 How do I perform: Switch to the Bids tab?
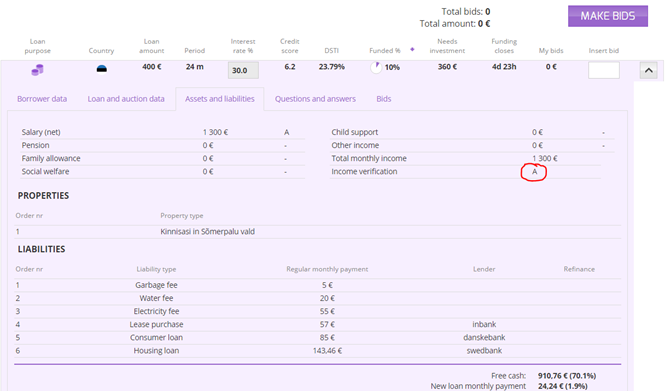pos(384,99)
